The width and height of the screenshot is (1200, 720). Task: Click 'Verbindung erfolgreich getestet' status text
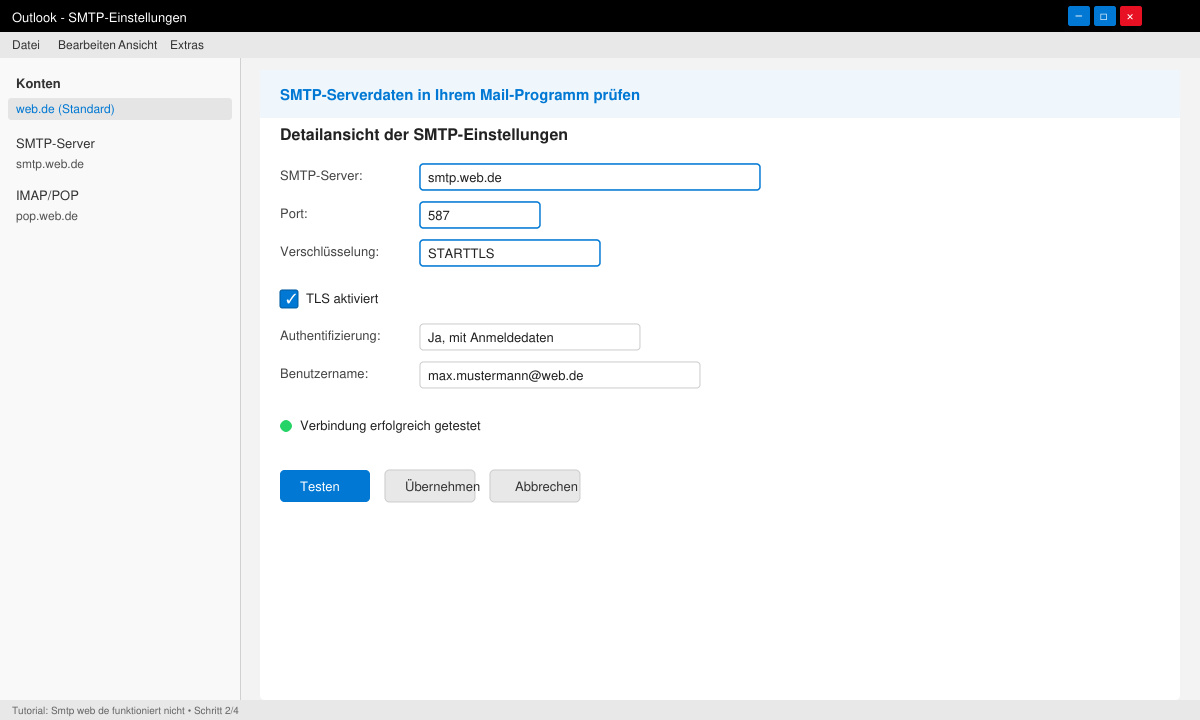coord(390,426)
